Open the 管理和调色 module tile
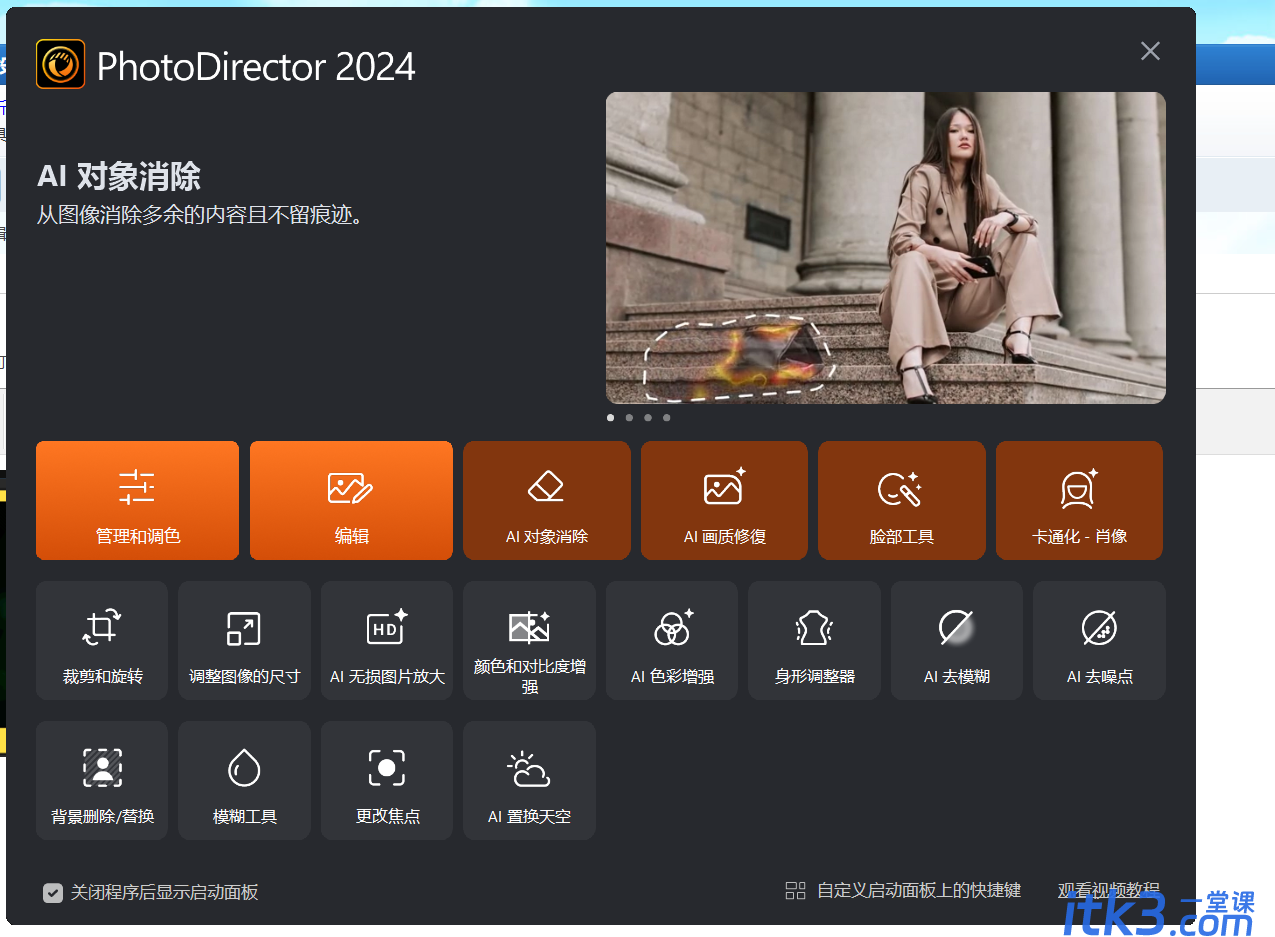 point(137,500)
